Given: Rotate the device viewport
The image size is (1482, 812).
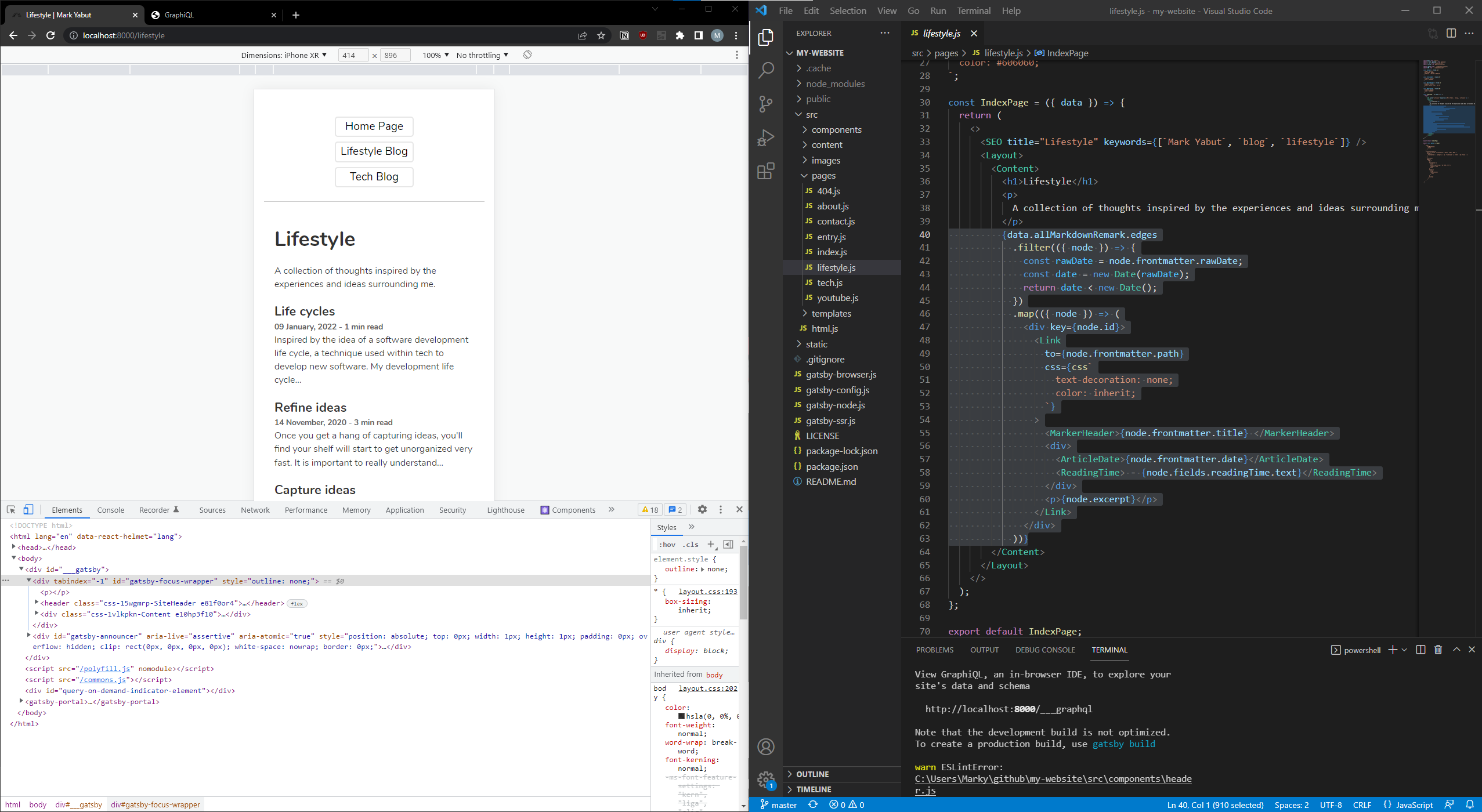Looking at the screenshot, I should (x=527, y=55).
